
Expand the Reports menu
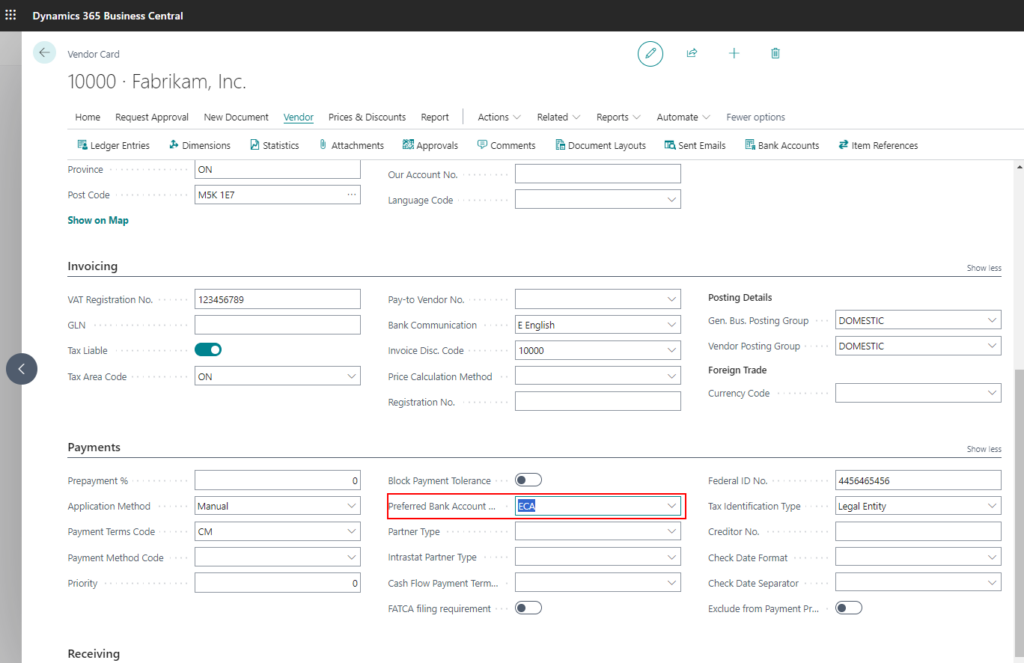618,117
